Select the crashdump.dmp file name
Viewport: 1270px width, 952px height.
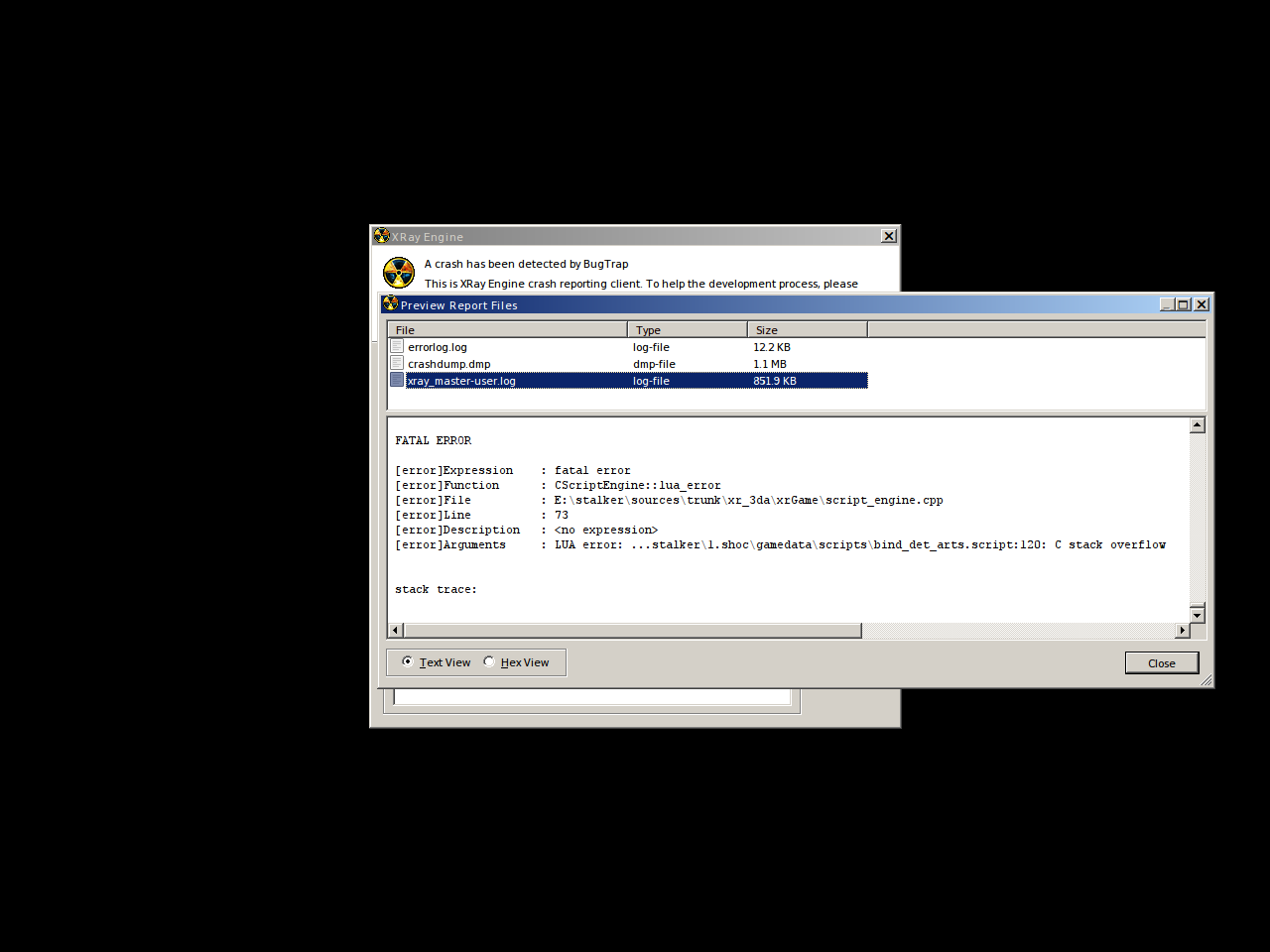coord(449,364)
